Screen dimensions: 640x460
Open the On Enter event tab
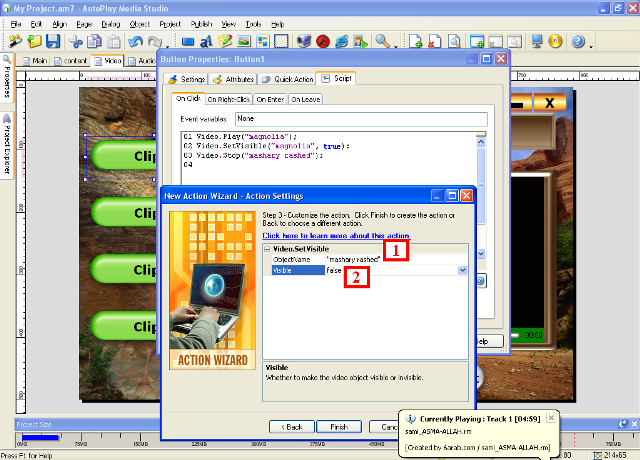pyautogui.click(x=270, y=99)
